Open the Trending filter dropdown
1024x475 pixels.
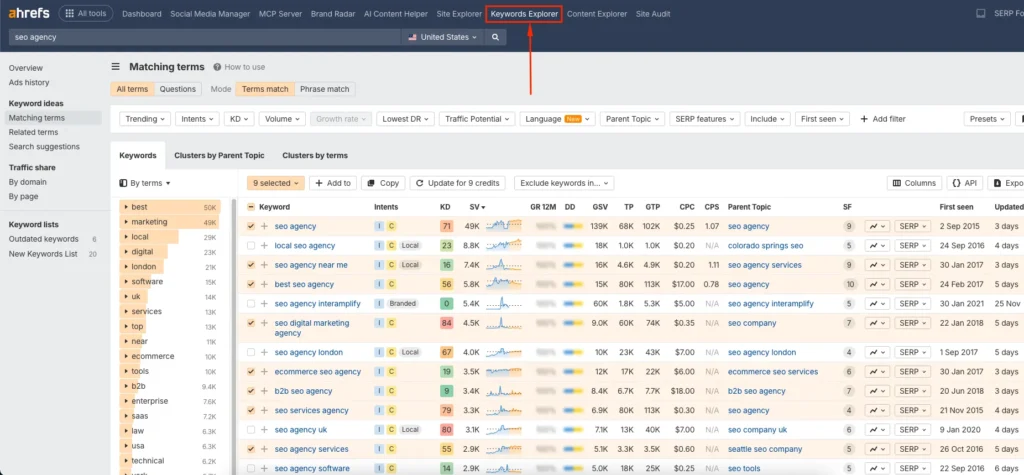coord(145,119)
